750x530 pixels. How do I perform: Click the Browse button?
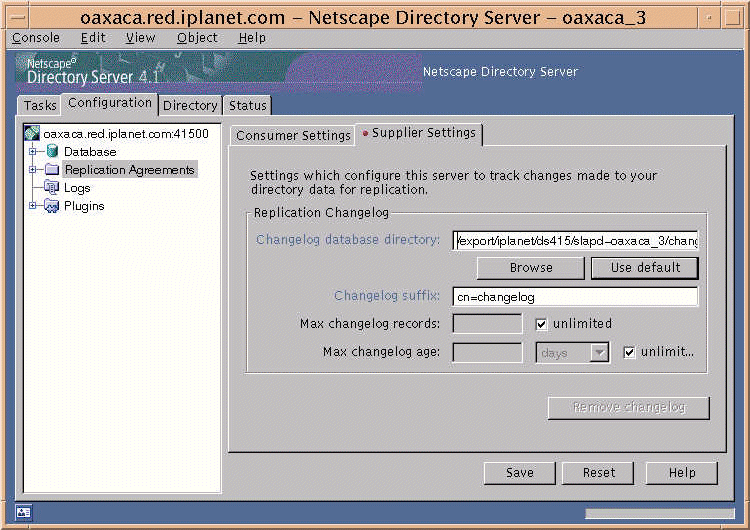pos(530,268)
